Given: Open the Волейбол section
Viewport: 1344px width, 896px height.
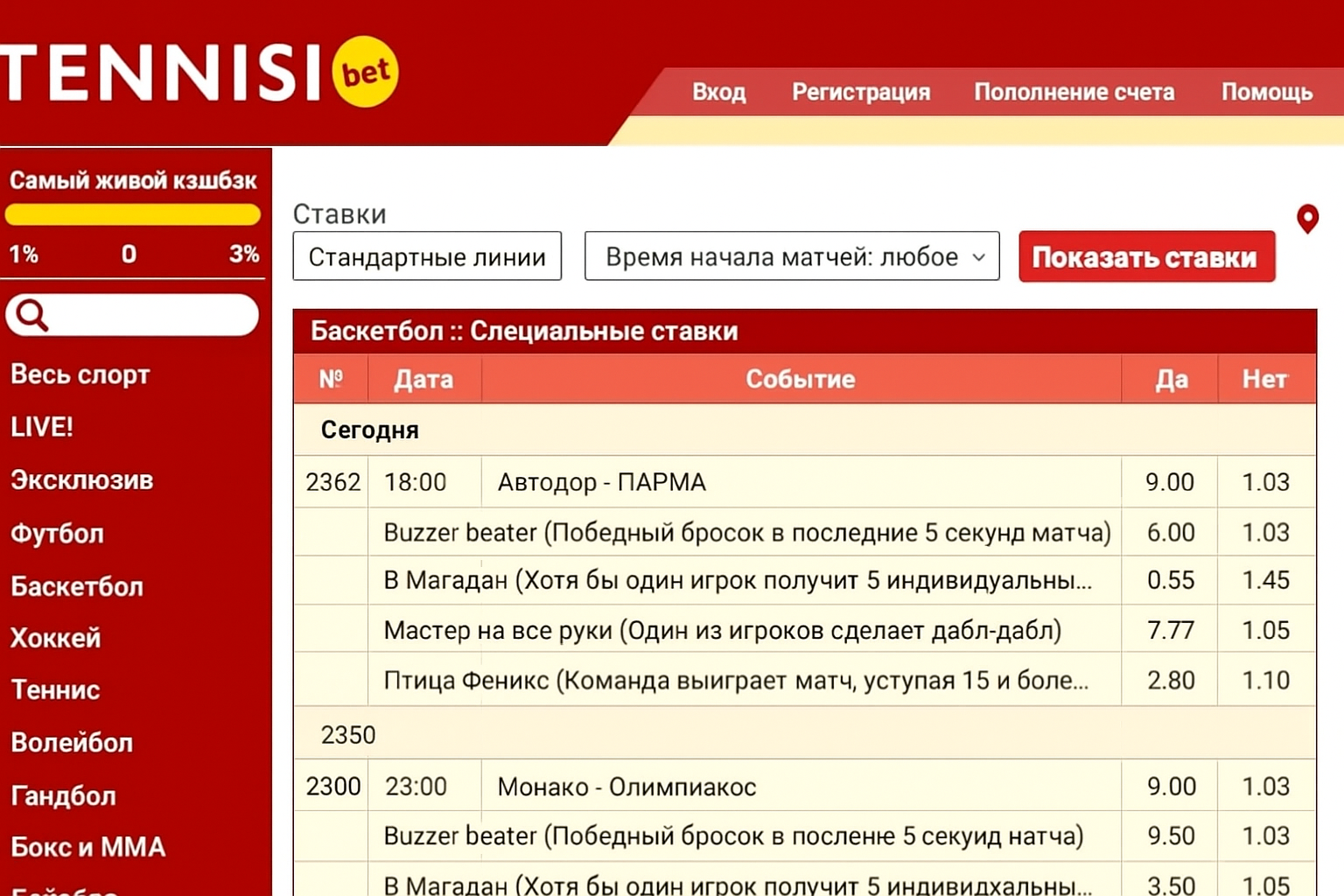Looking at the screenshot, I should pos(71,743).
